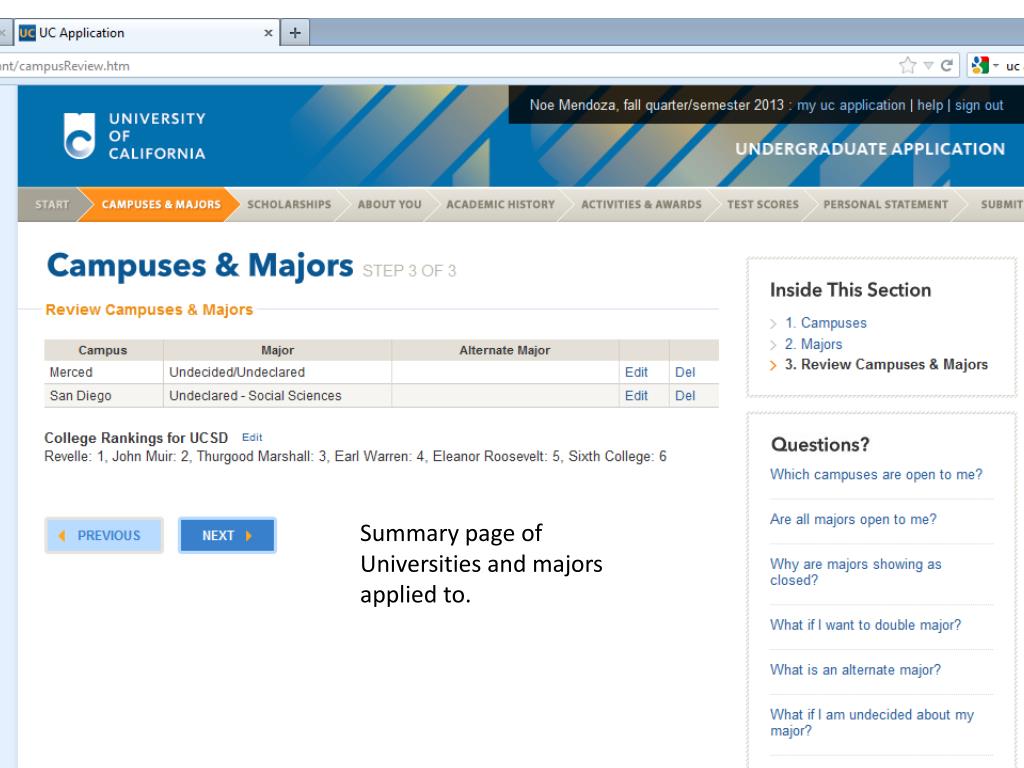Viewport: 1024px width, 768px height.
Task: Click 'Noe Mendoza, fall quarter/semester 2013' text
Action: 656,105
